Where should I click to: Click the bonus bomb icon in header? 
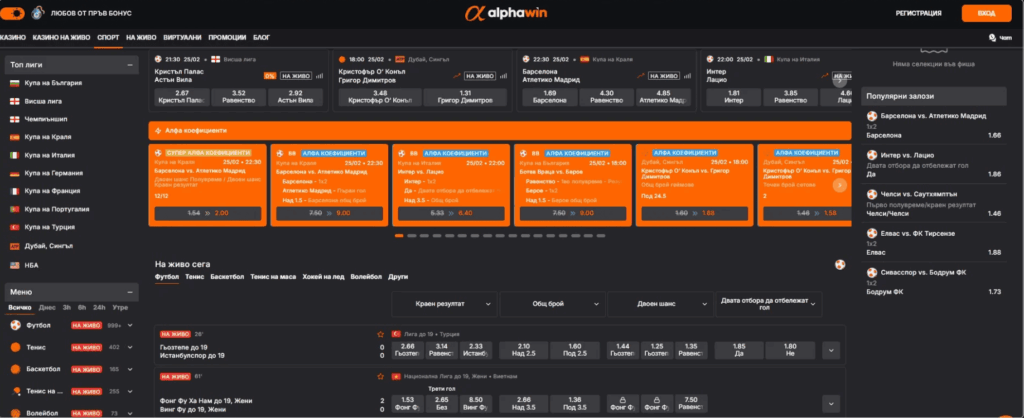[38, 13]
